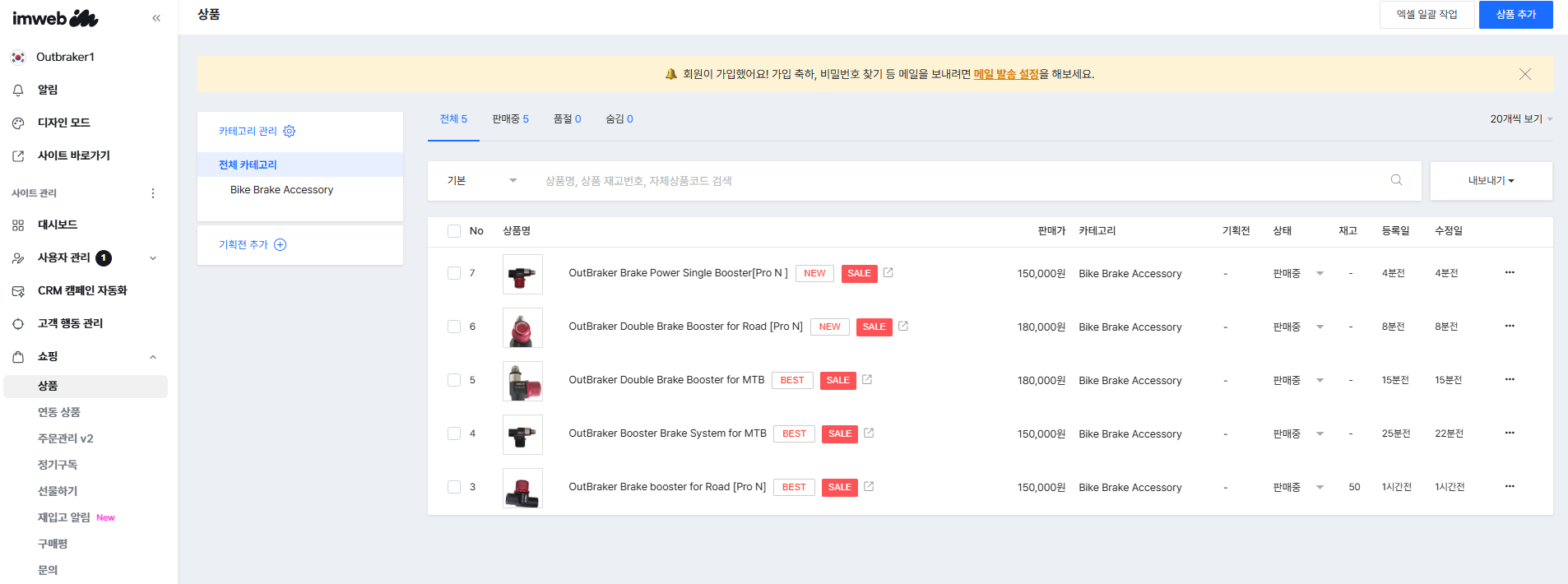This screenshot has height=584, width=1568.
Task: Check the box for product No 6
Action: pyautogui.click(x=454, y=327)
